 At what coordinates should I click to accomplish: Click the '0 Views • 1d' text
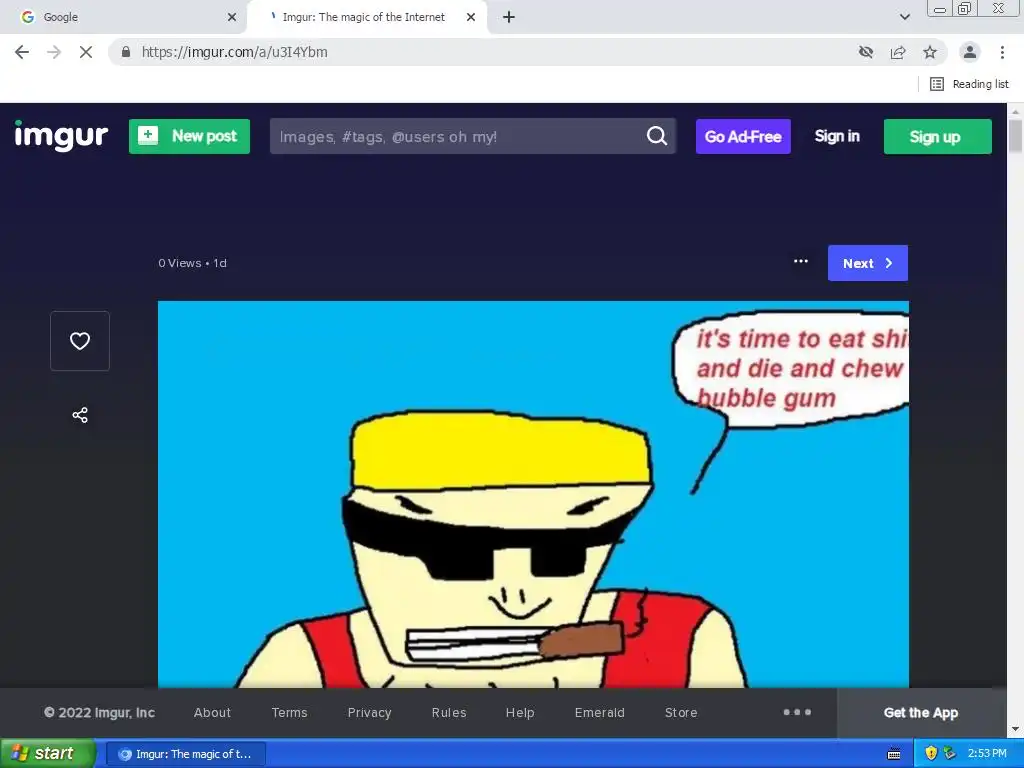pos(192,263)
